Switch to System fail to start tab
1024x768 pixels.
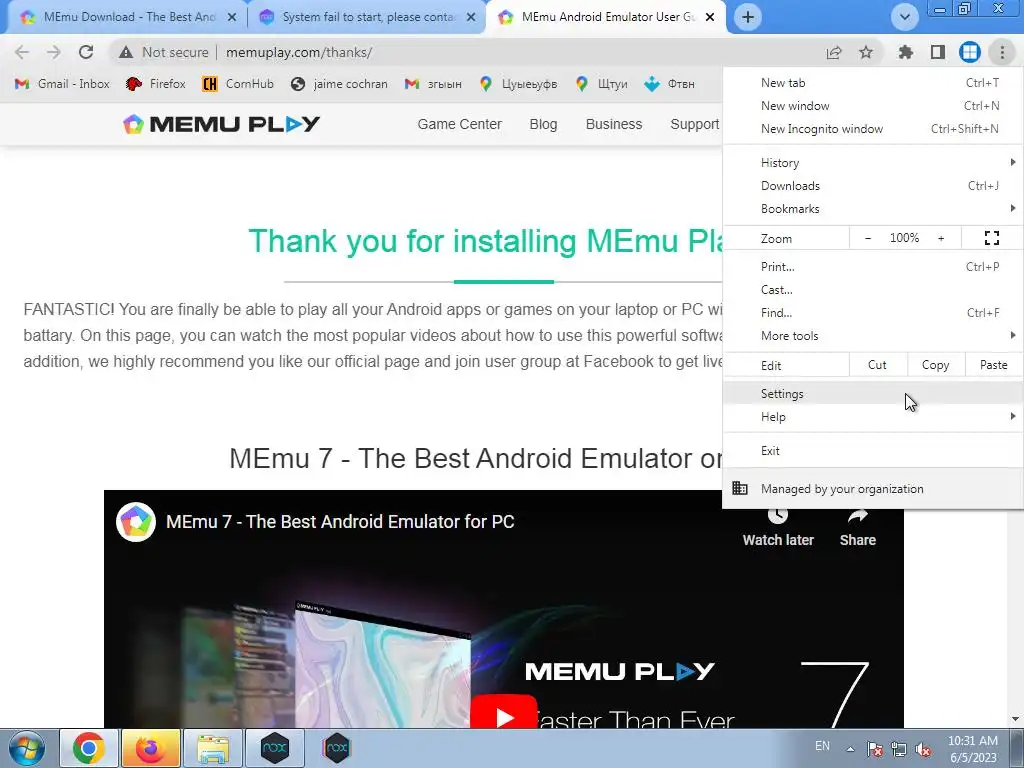click(366, 17)
